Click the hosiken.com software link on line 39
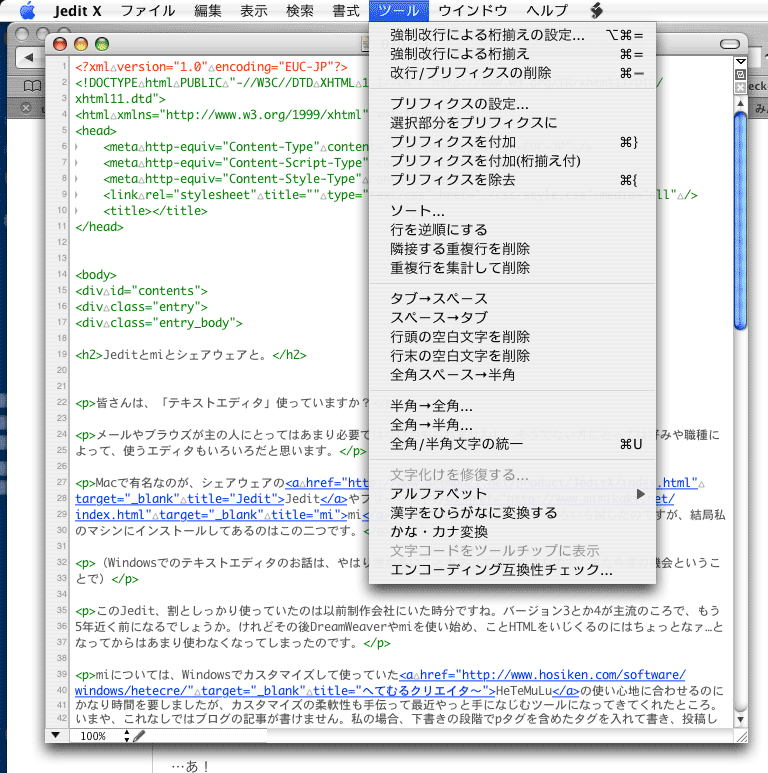The image size is (768, 773). (x=543, y=674)
